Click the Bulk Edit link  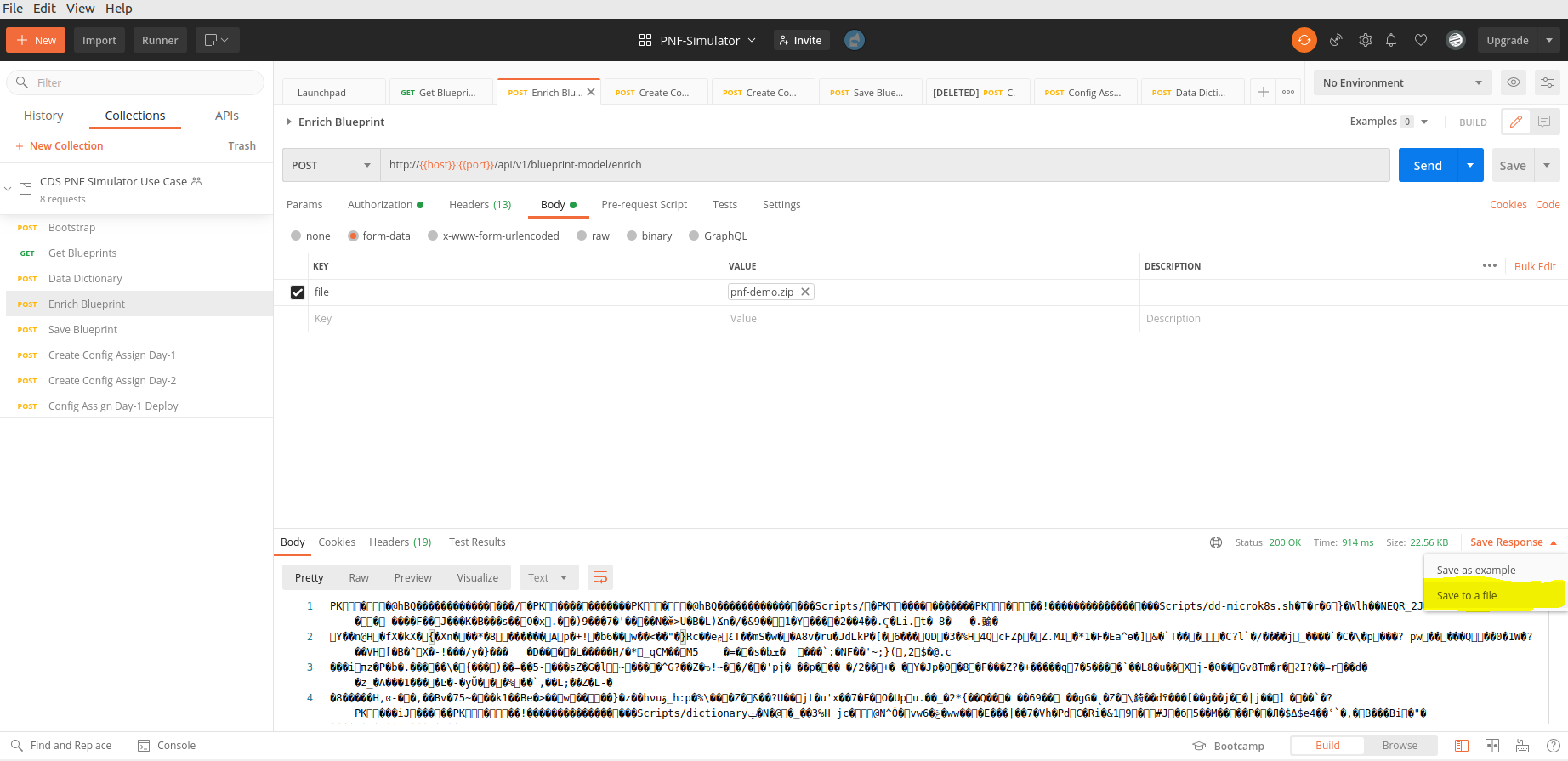[x=1535, y=266]
